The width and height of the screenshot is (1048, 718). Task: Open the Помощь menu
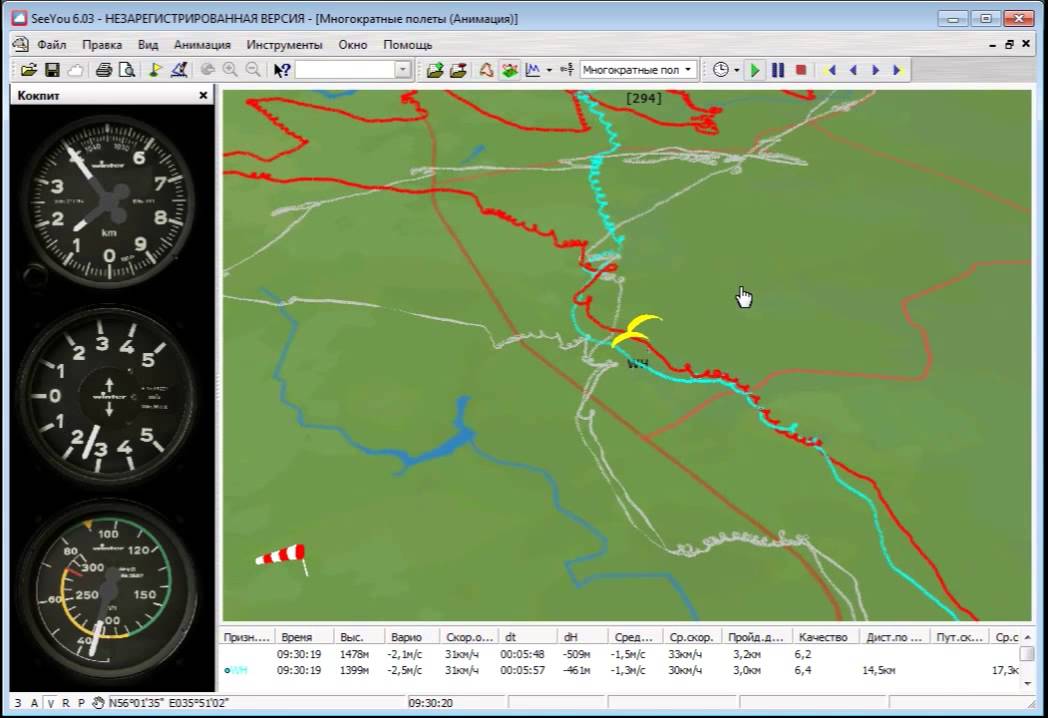pyautogui.click(x=407, y=45)
